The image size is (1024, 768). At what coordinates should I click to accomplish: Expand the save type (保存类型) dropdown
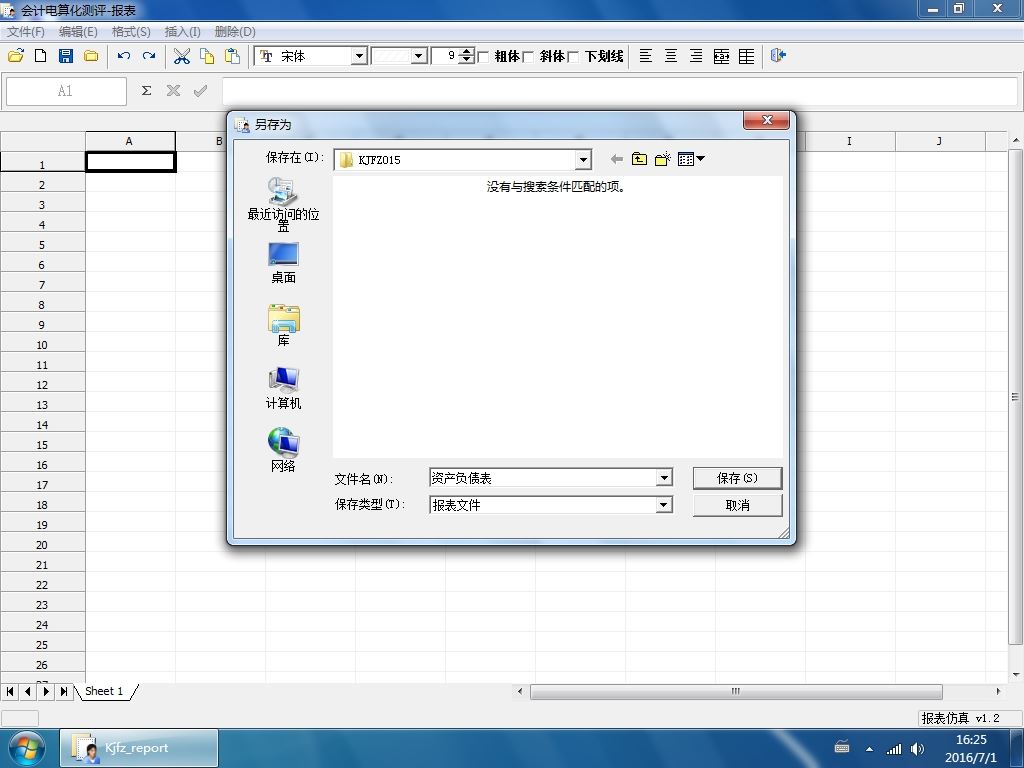(x=664, y=505)
